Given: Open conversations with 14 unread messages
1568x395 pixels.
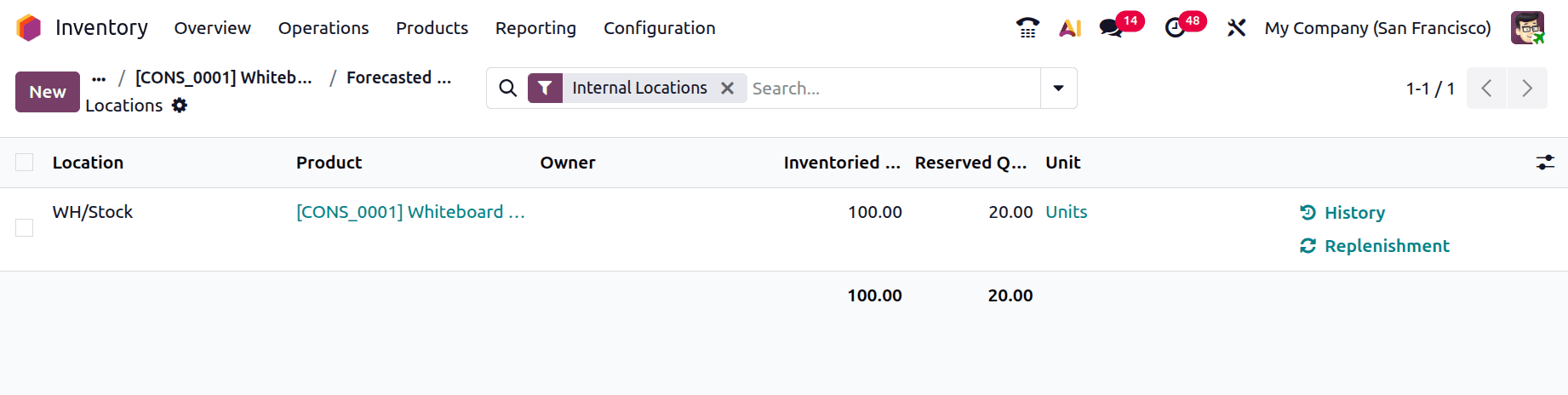Looking at the screenshot, I should [1111, 28].
